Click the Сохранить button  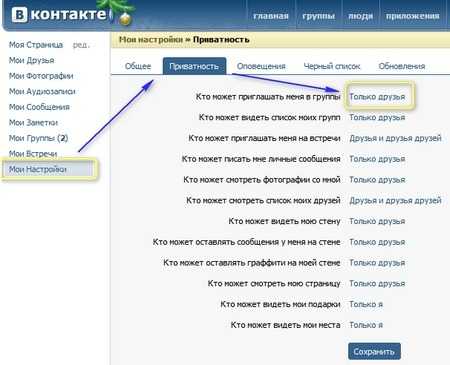tap(374, 351)
